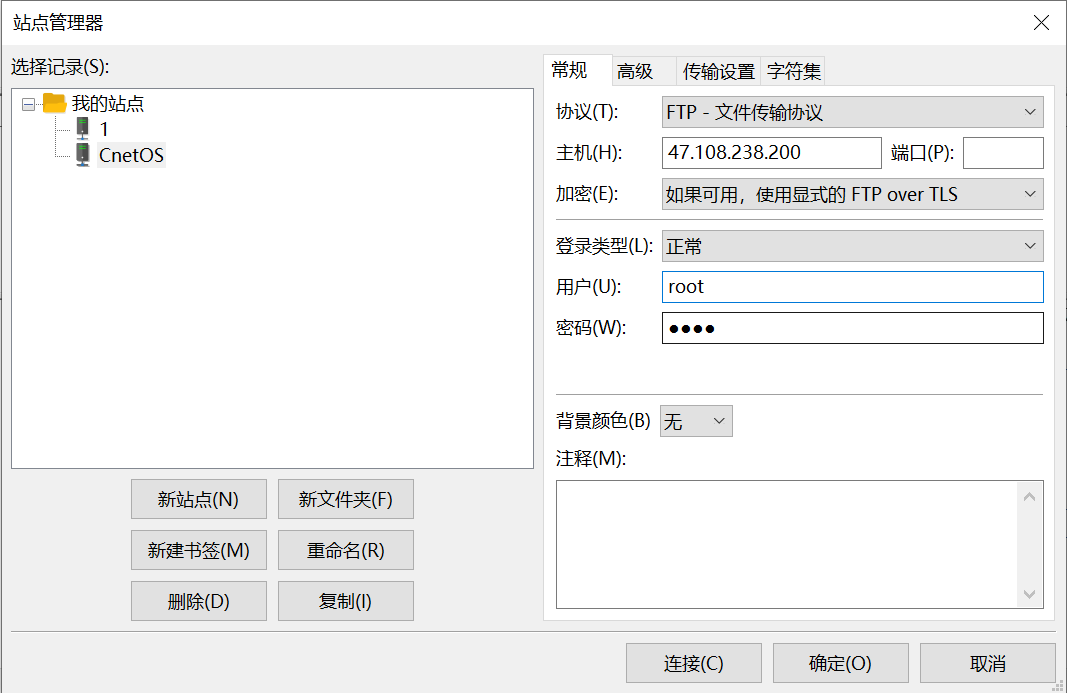Screen dimensions: 1067x693
Task: Click 新建书签(M) button
Action: click(199, 550)
